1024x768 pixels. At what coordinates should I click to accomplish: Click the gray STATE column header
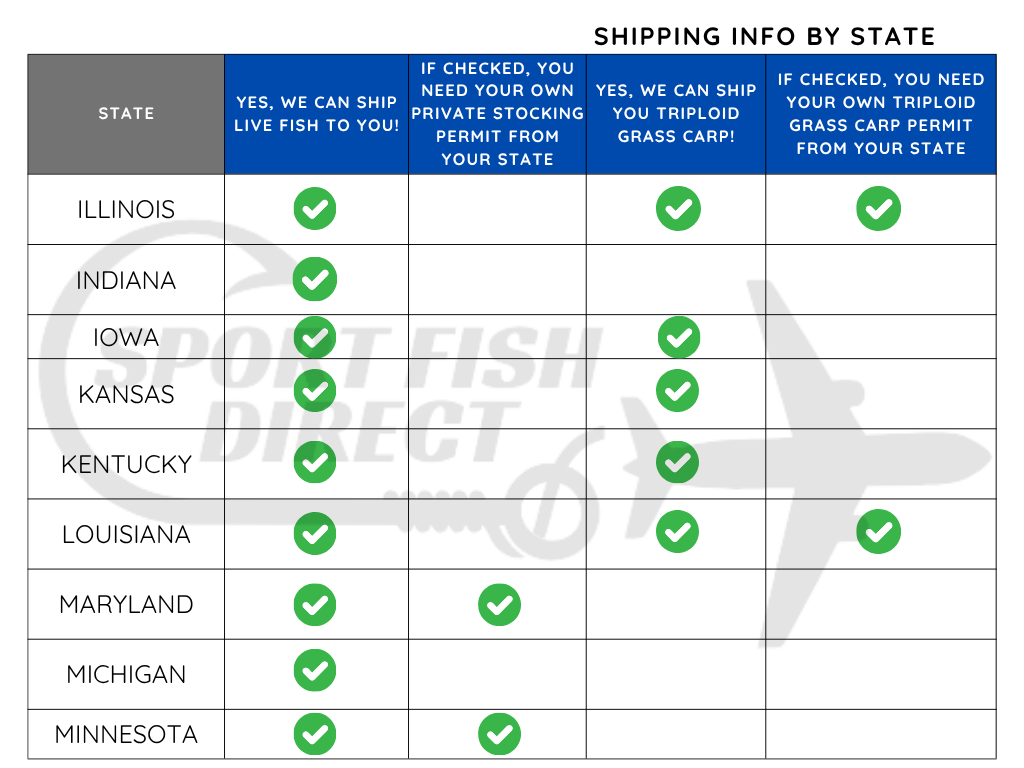(x=126, y=114)
